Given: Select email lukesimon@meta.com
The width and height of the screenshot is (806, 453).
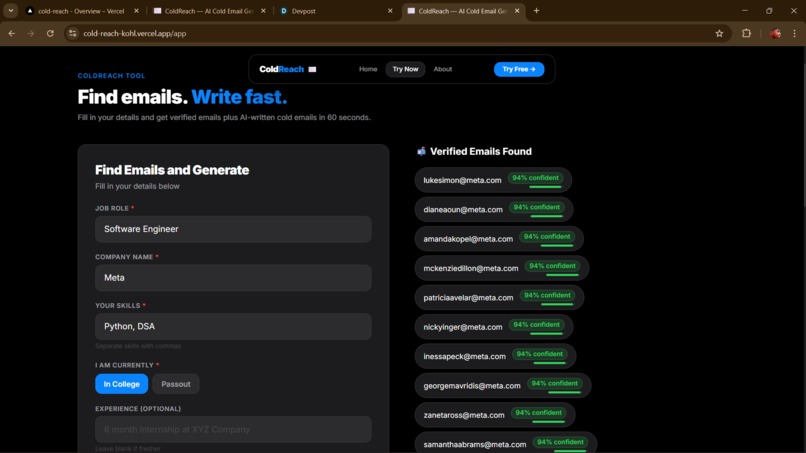Looking at the screenshot, I should click(462, 180).
